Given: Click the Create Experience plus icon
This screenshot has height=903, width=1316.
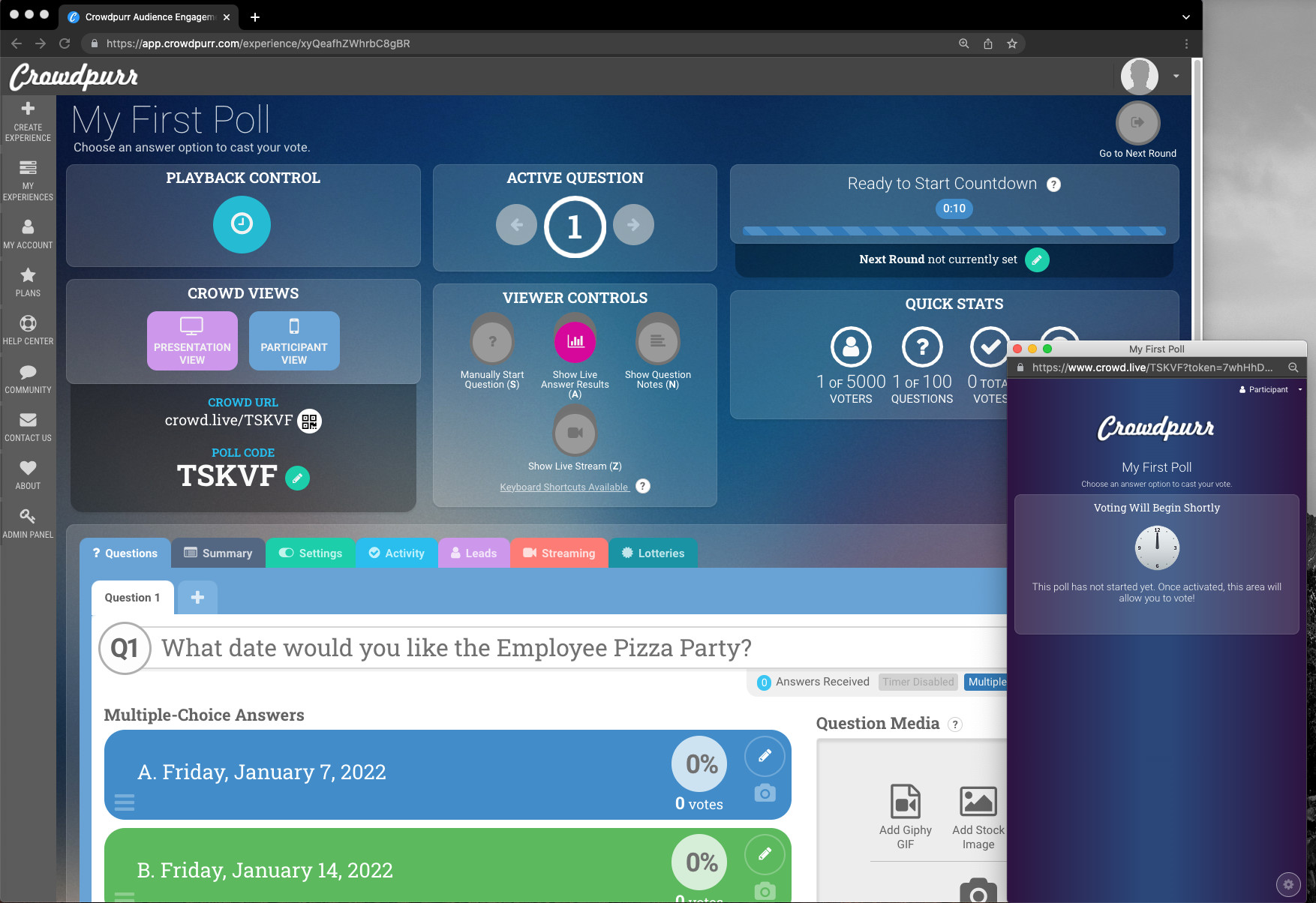Looking at the screenshot, I should click(28, 109).
